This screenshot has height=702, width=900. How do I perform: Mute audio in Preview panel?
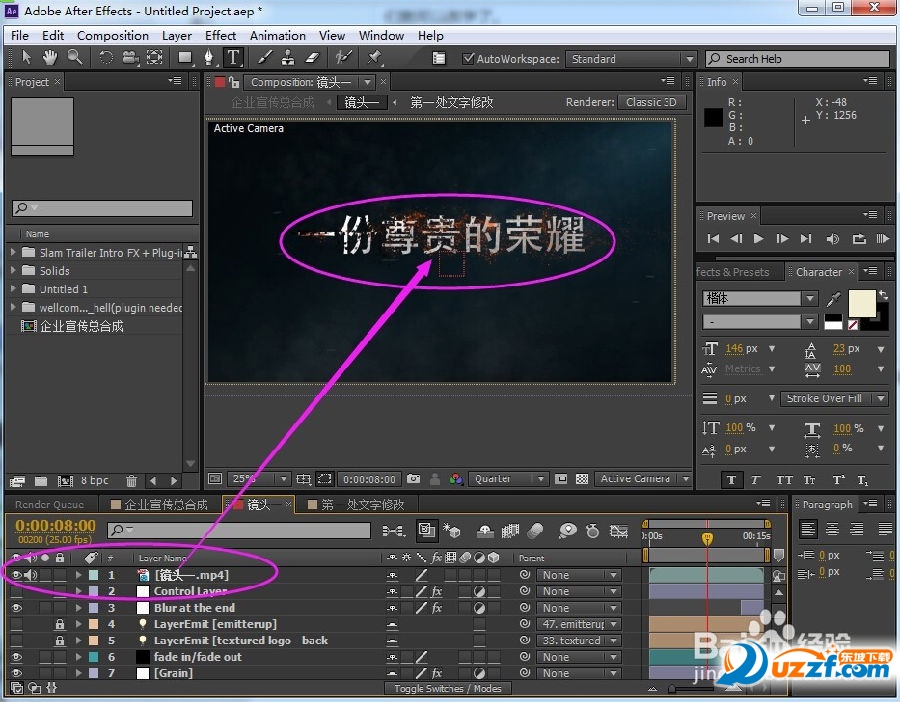pos(832,239)
